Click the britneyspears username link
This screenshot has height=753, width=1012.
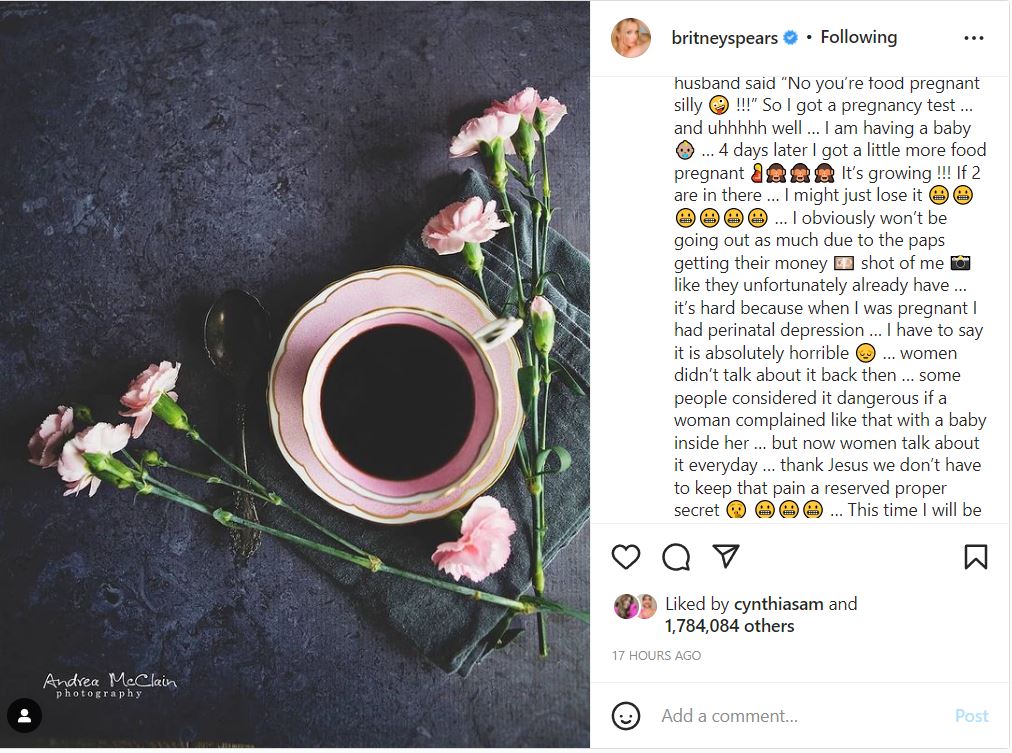[726, 38]
